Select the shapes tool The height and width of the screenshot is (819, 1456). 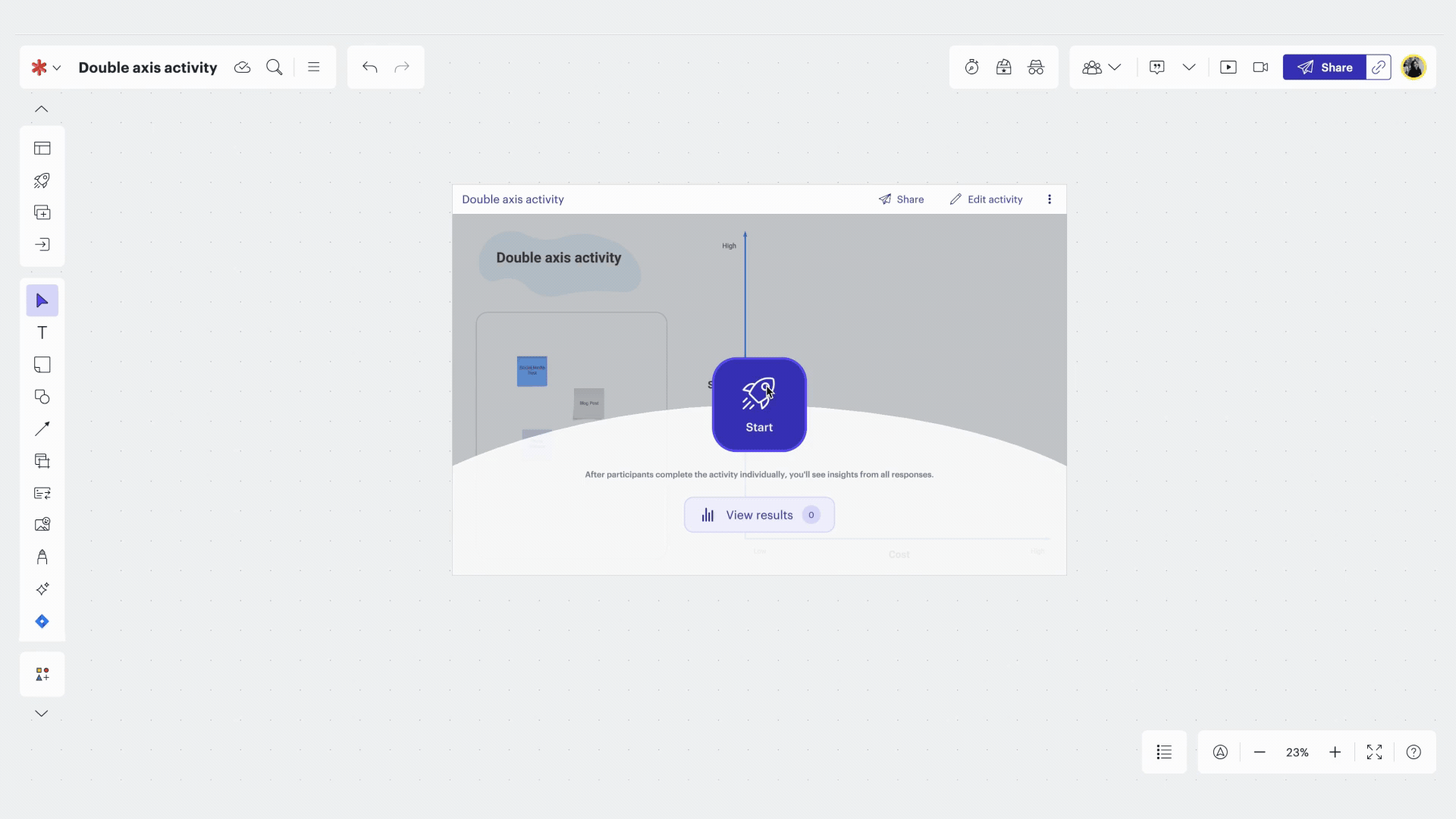click(42, 397)
